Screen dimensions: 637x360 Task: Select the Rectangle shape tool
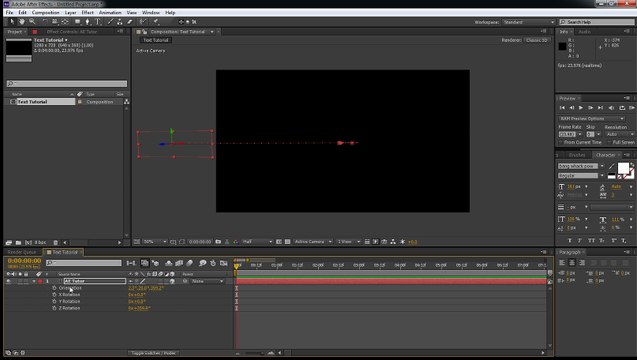tap(77, 22)
